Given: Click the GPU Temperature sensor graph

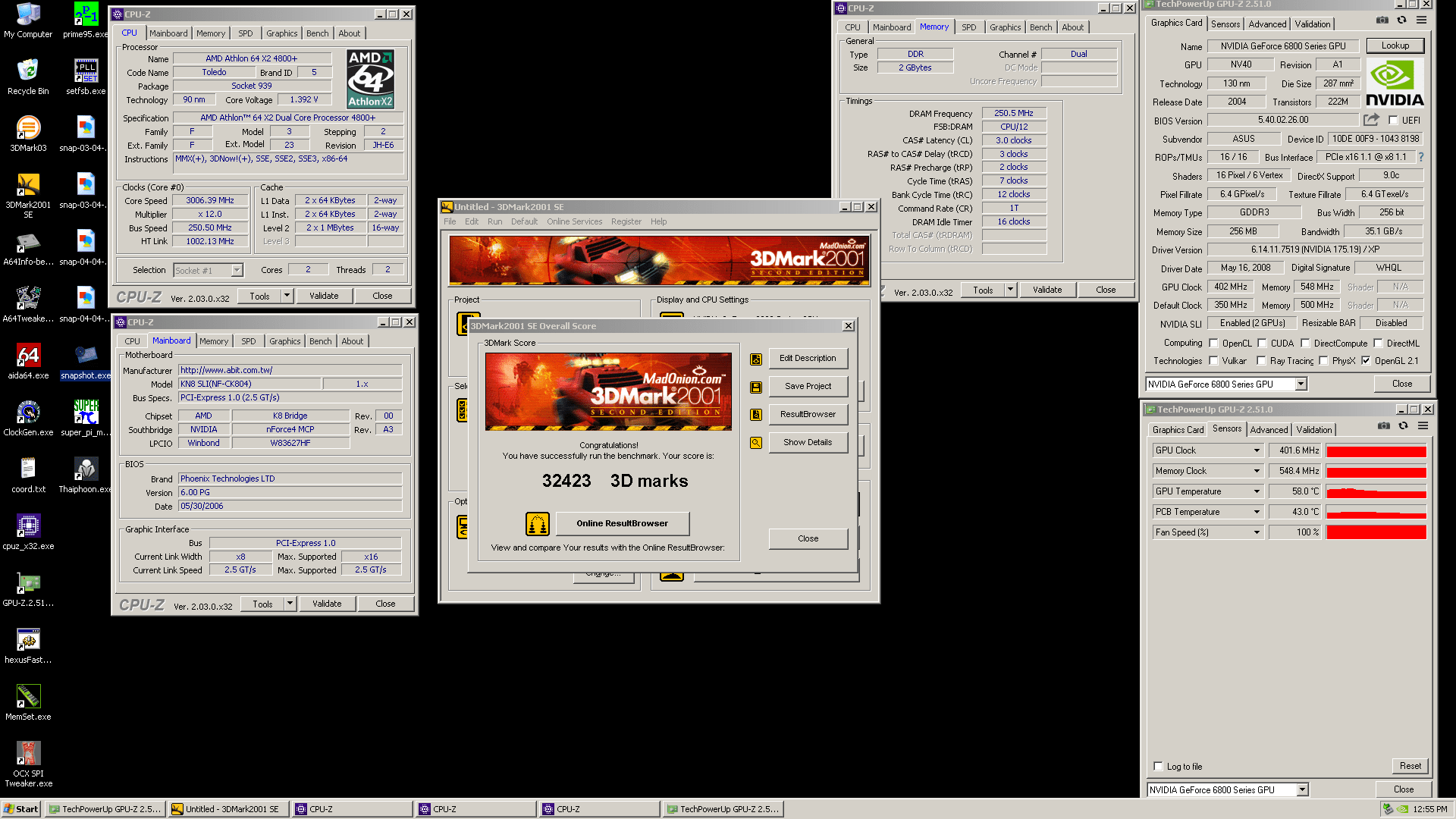Looking at the screenshot, I should coord(1376,491).
